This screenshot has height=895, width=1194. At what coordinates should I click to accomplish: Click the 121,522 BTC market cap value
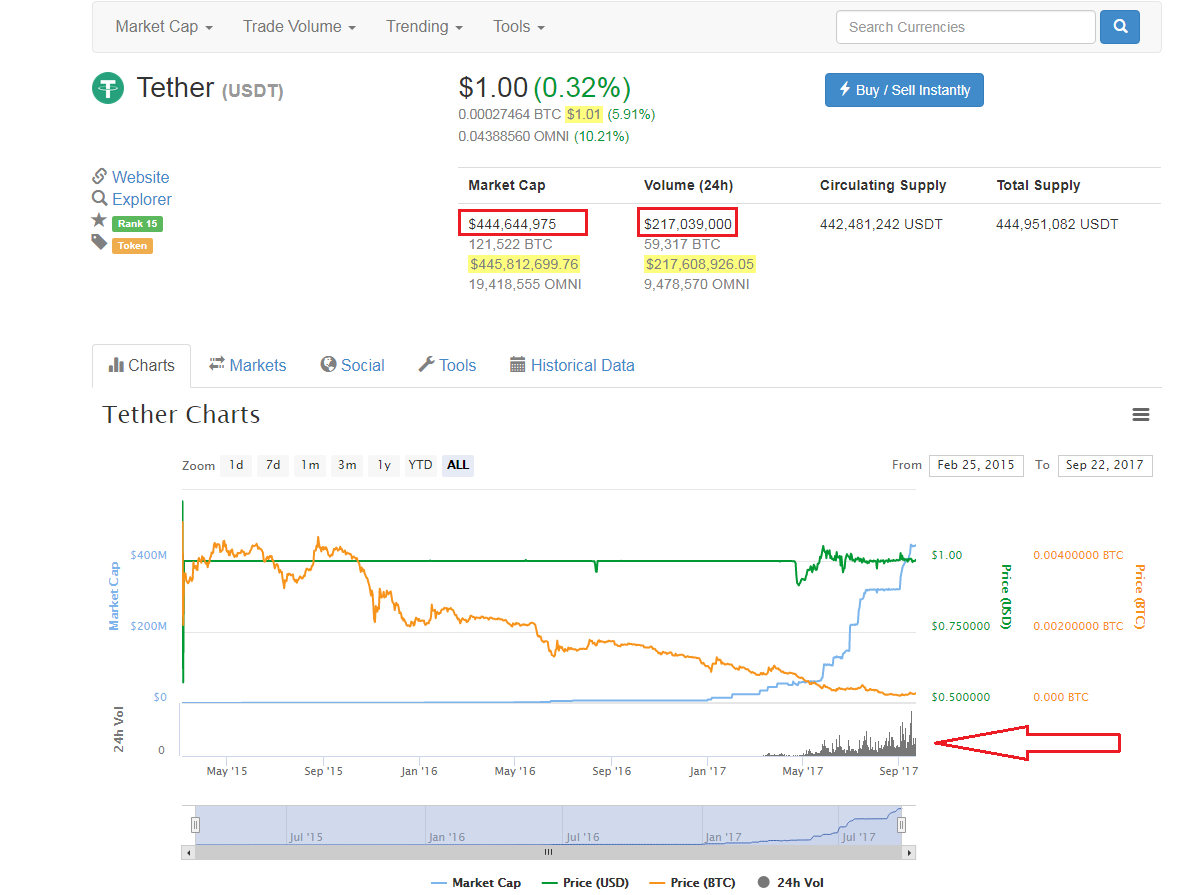pos(510,245)
